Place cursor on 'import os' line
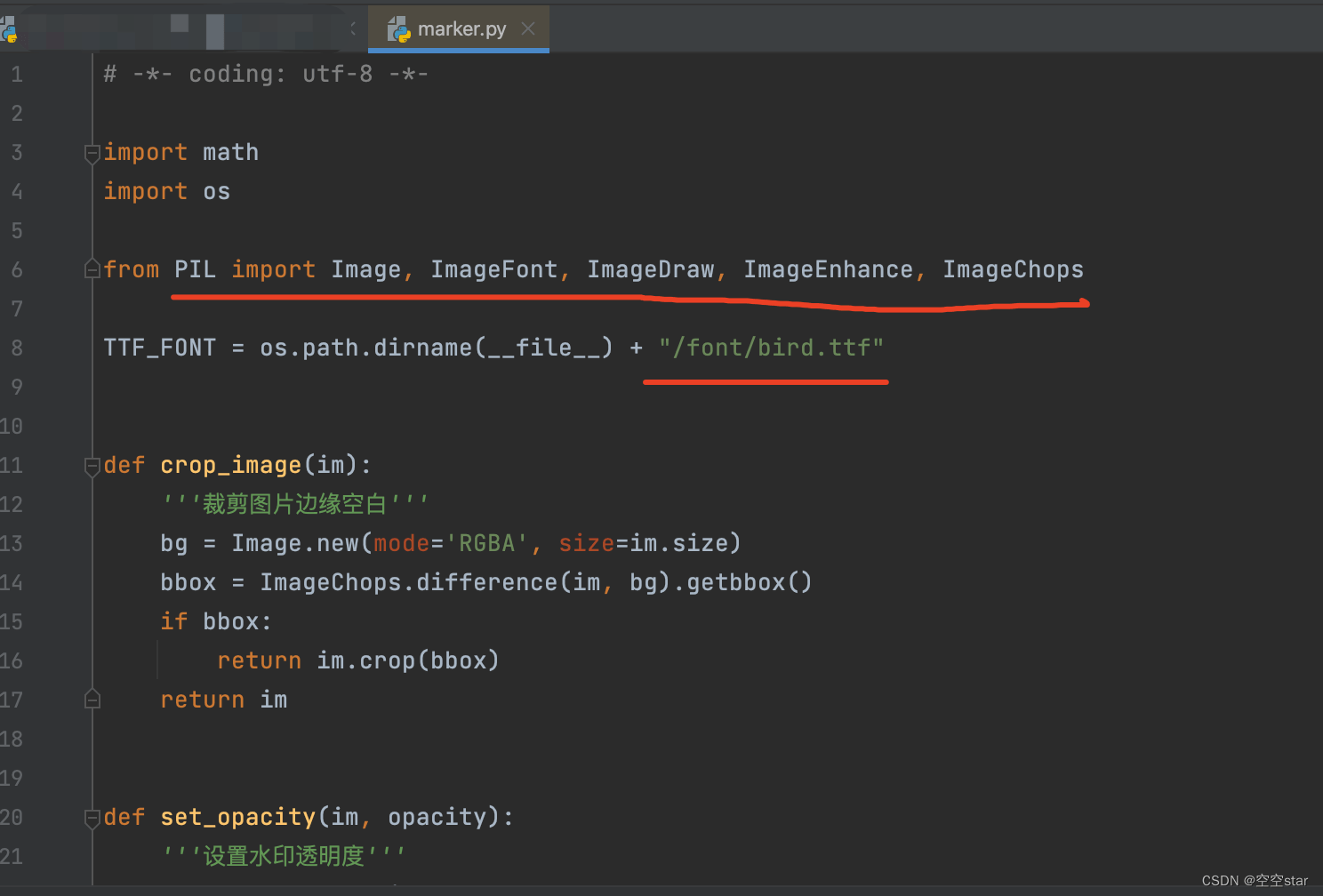The height and width of the screenshot is (896, 1323). click(x=167, y=191)
